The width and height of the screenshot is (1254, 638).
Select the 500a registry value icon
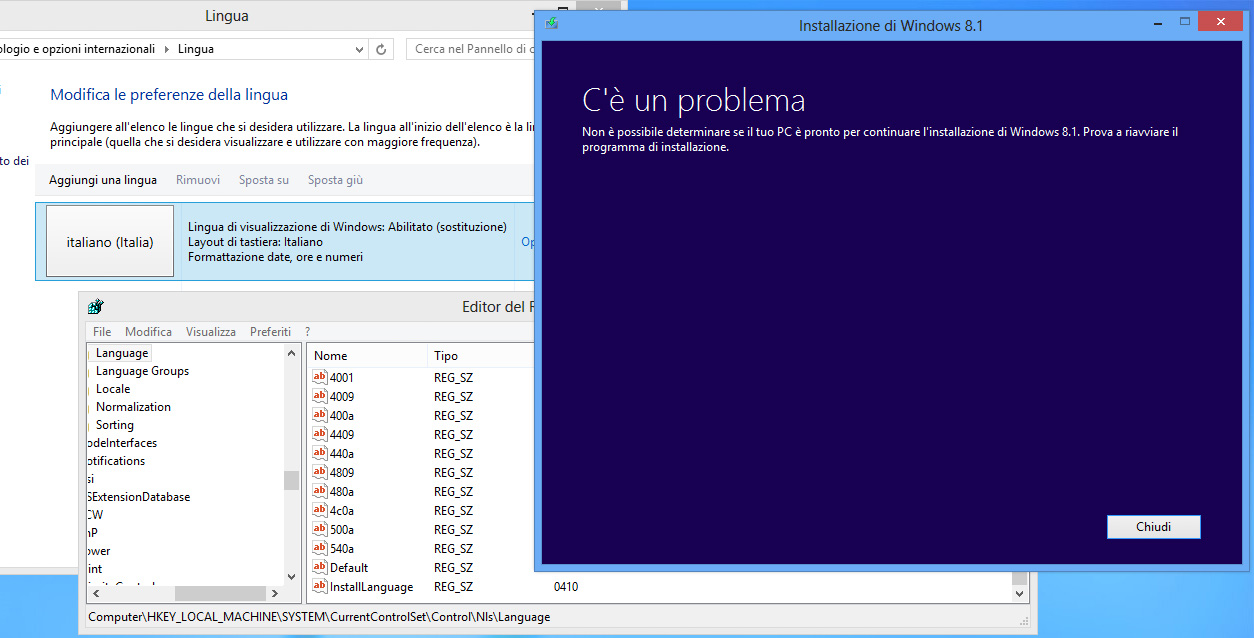320,529
